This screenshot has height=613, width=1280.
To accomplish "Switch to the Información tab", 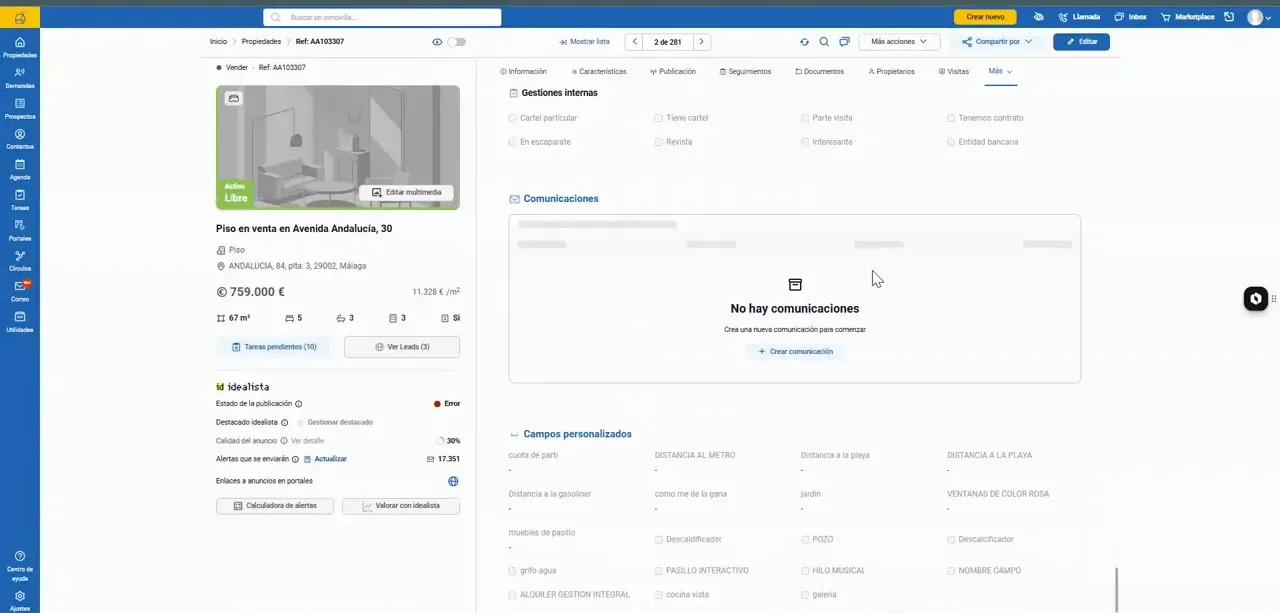I will coord(523,72).
